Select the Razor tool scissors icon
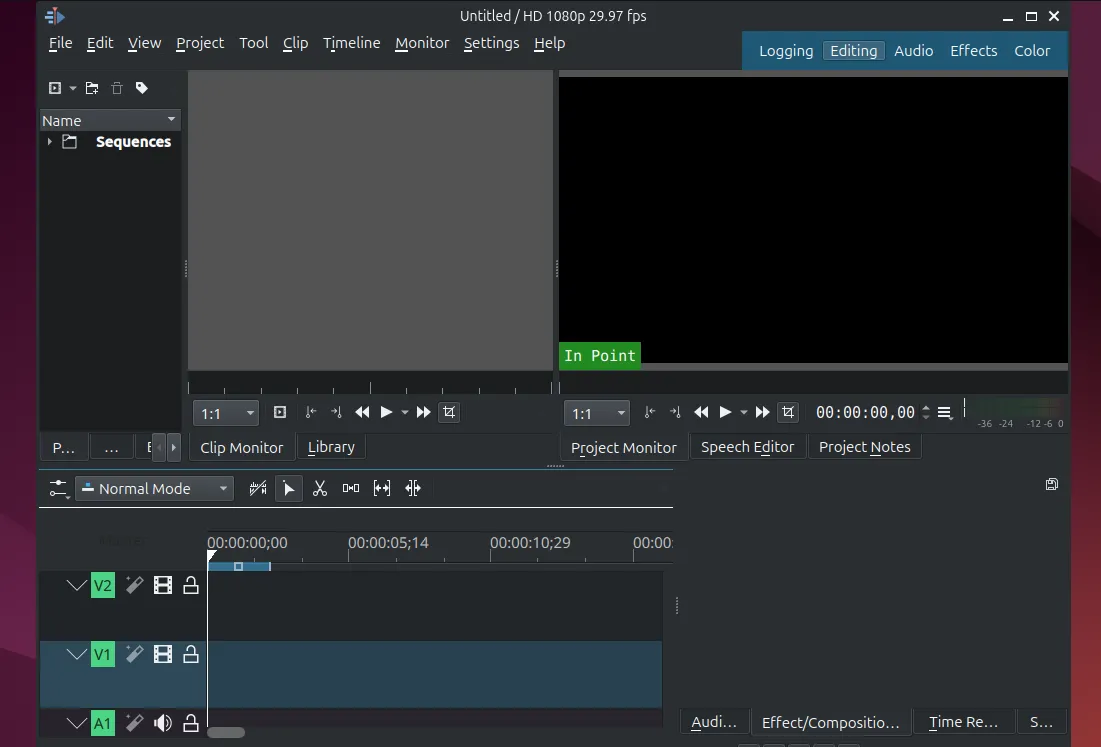The width and height of the screenshot is (1101, 747). [320, 488]
